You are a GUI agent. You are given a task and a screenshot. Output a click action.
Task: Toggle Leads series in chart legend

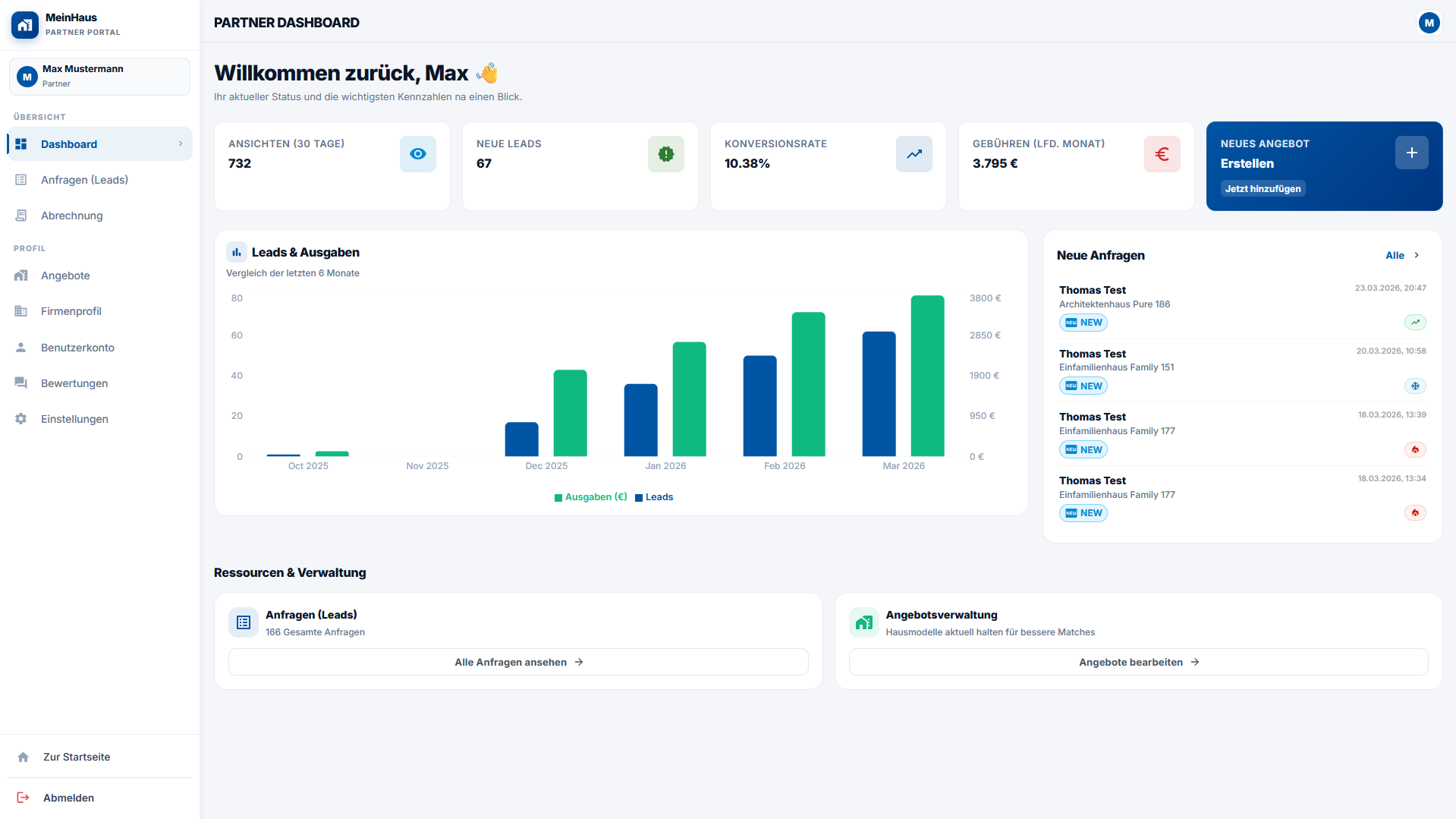pyautogui.click(x=654, y=497)
